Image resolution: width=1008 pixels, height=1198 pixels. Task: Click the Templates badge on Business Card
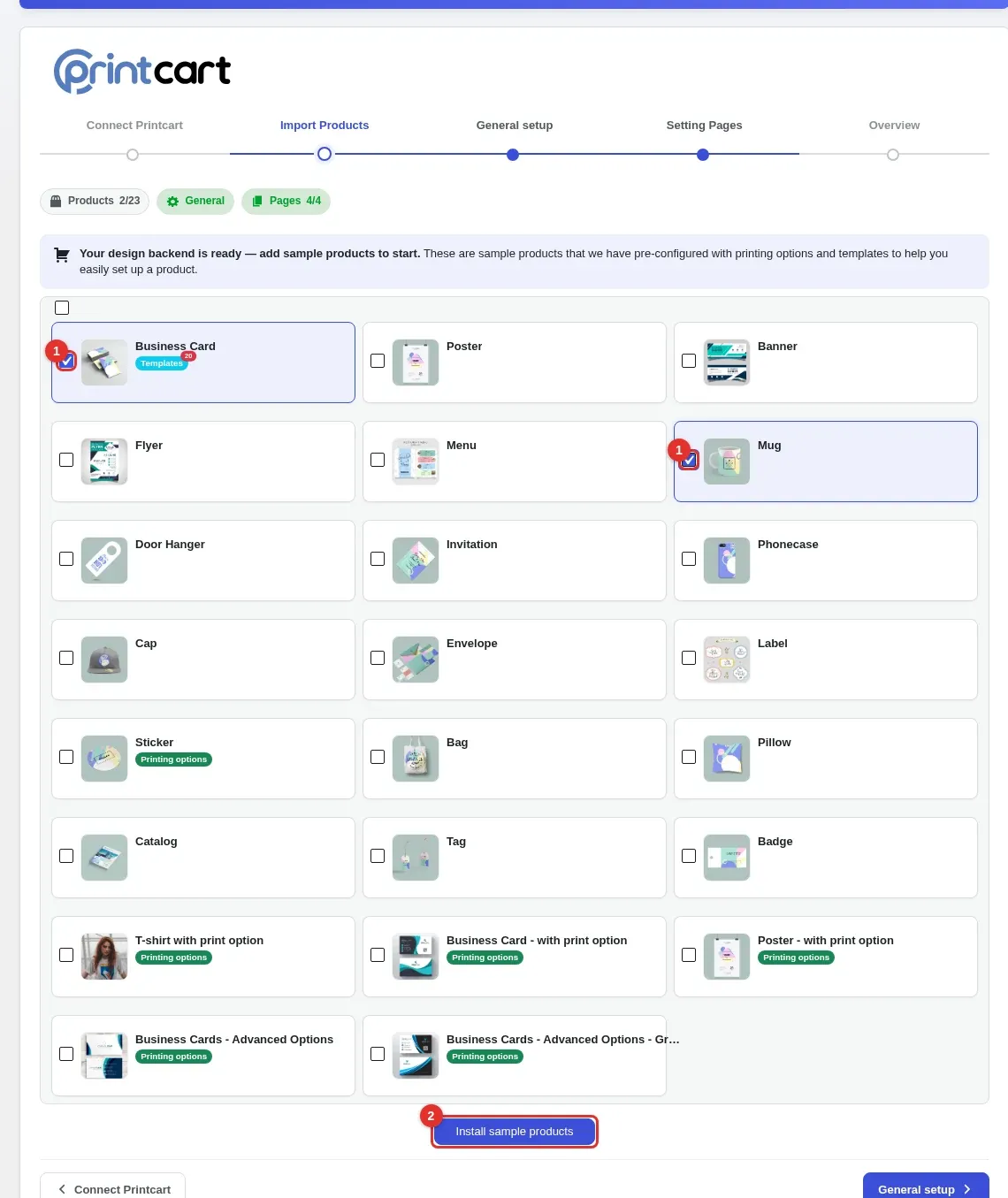click(x=162, y=363)
